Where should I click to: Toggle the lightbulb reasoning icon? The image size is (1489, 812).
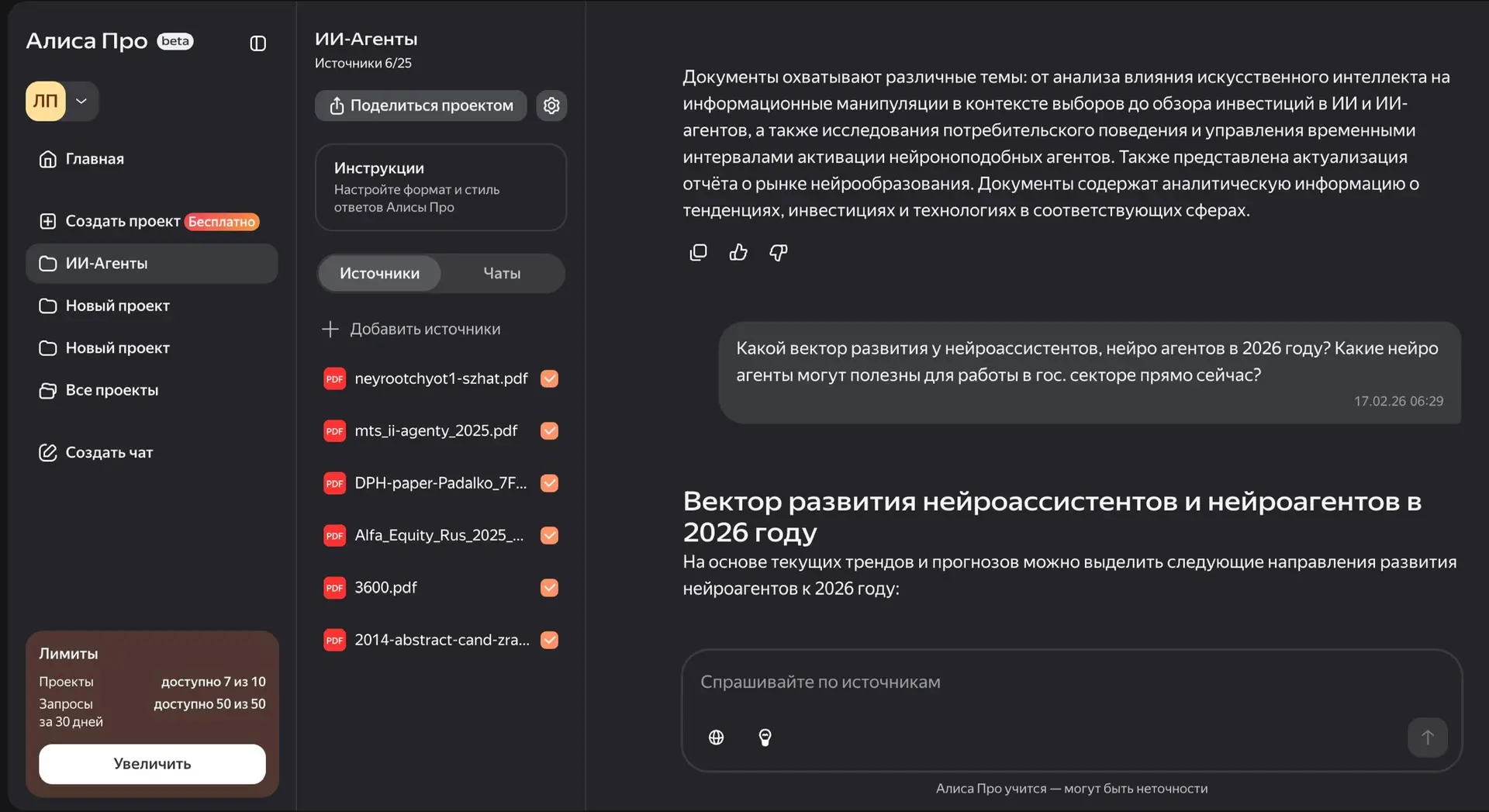765,738
